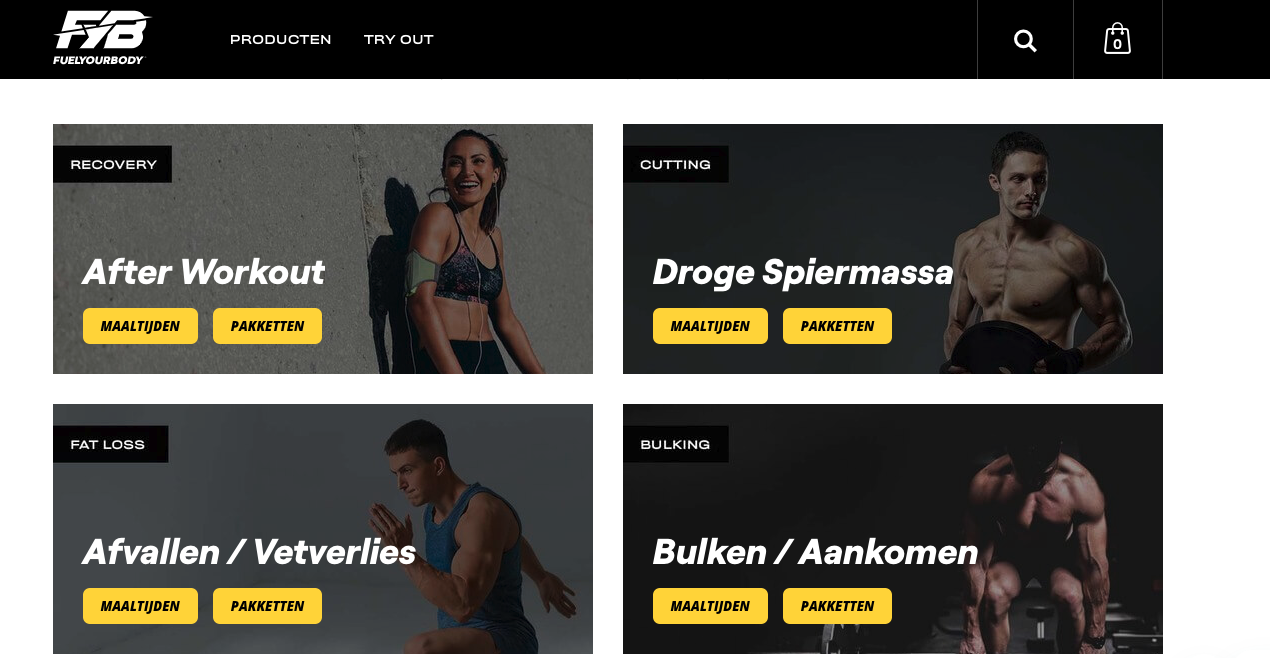Image resolution: width=1270 pixels, height=658 pixels.
Task: Open Pakketten under Bulken / Aankomen
Action: [x=837, y=606]
